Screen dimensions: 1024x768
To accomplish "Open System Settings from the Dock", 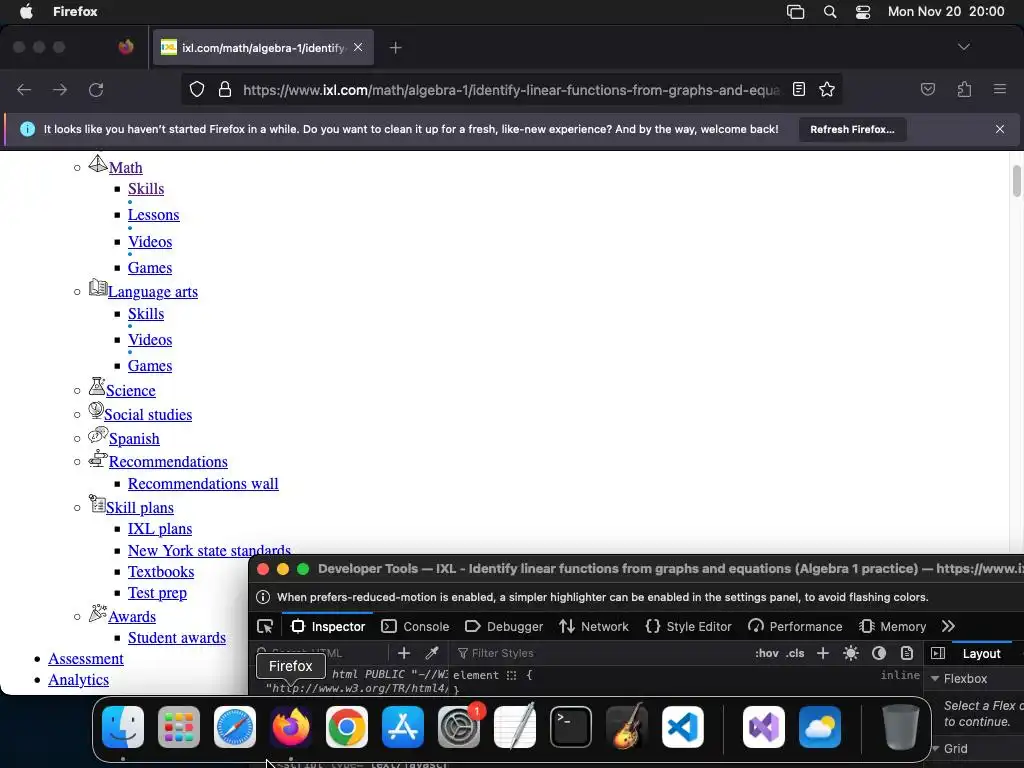I will click(458, 727).
